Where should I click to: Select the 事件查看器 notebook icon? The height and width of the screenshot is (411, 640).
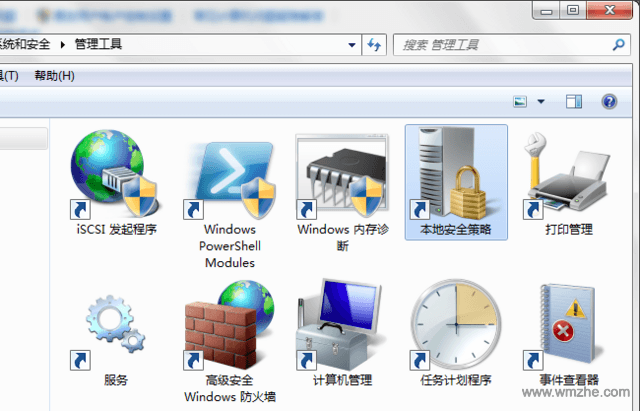pyautogui.click(x=565, y=327)
